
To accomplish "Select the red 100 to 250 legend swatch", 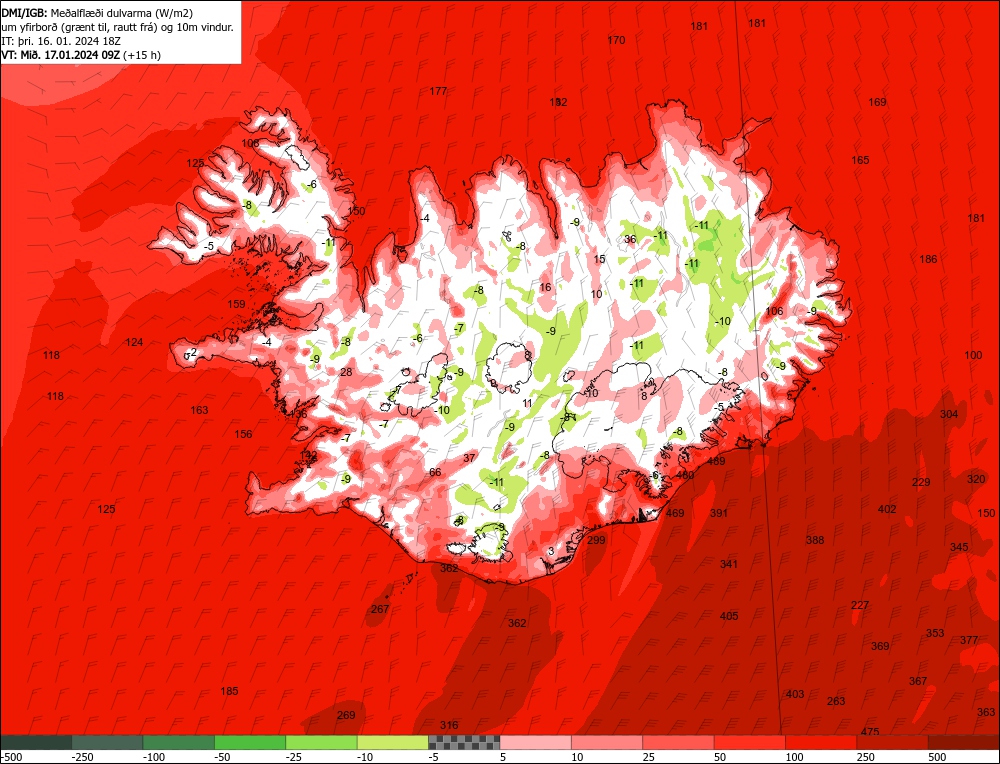I will click(821, 742).
